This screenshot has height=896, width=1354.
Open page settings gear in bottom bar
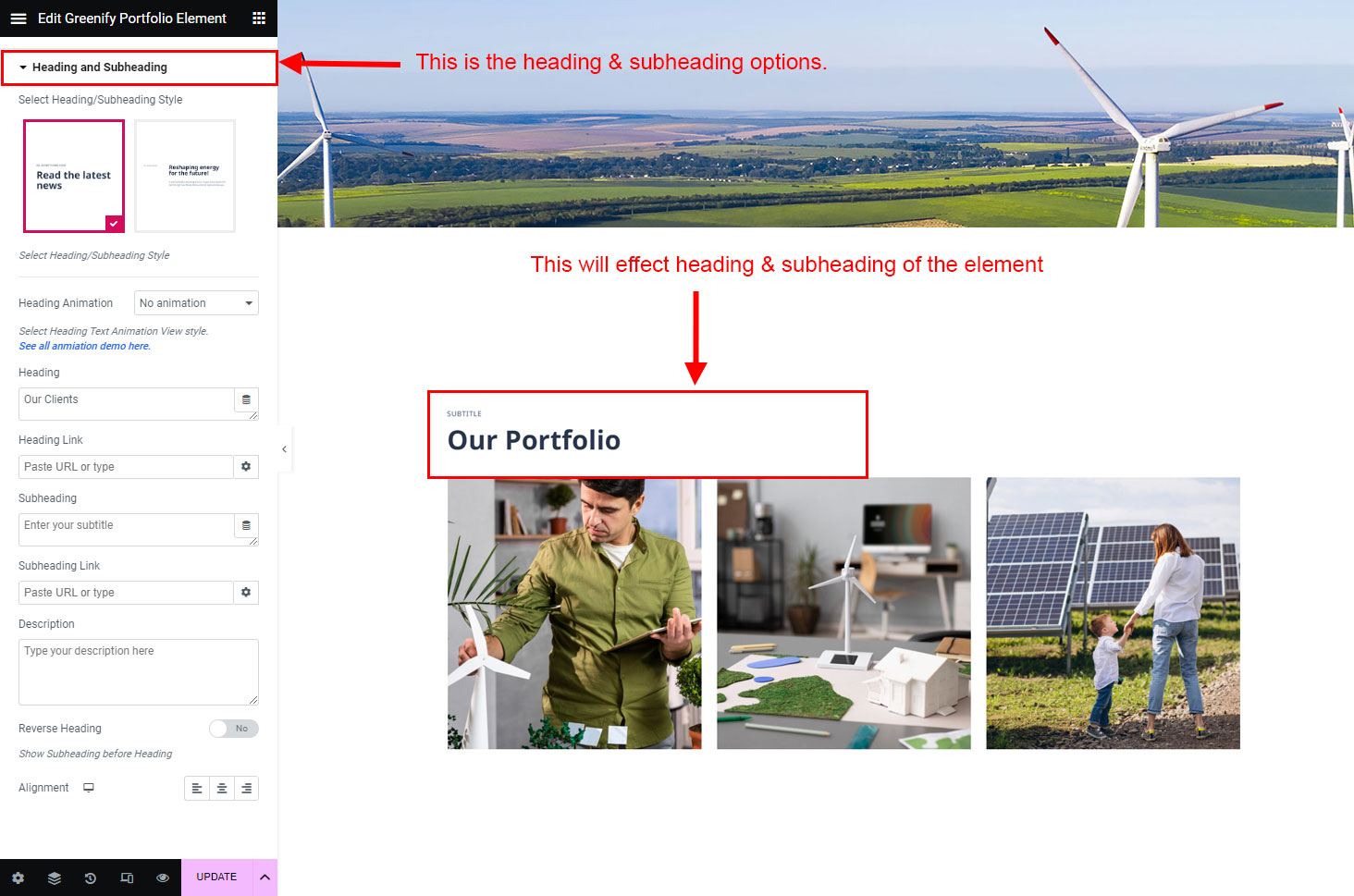(x=18, y=878)
